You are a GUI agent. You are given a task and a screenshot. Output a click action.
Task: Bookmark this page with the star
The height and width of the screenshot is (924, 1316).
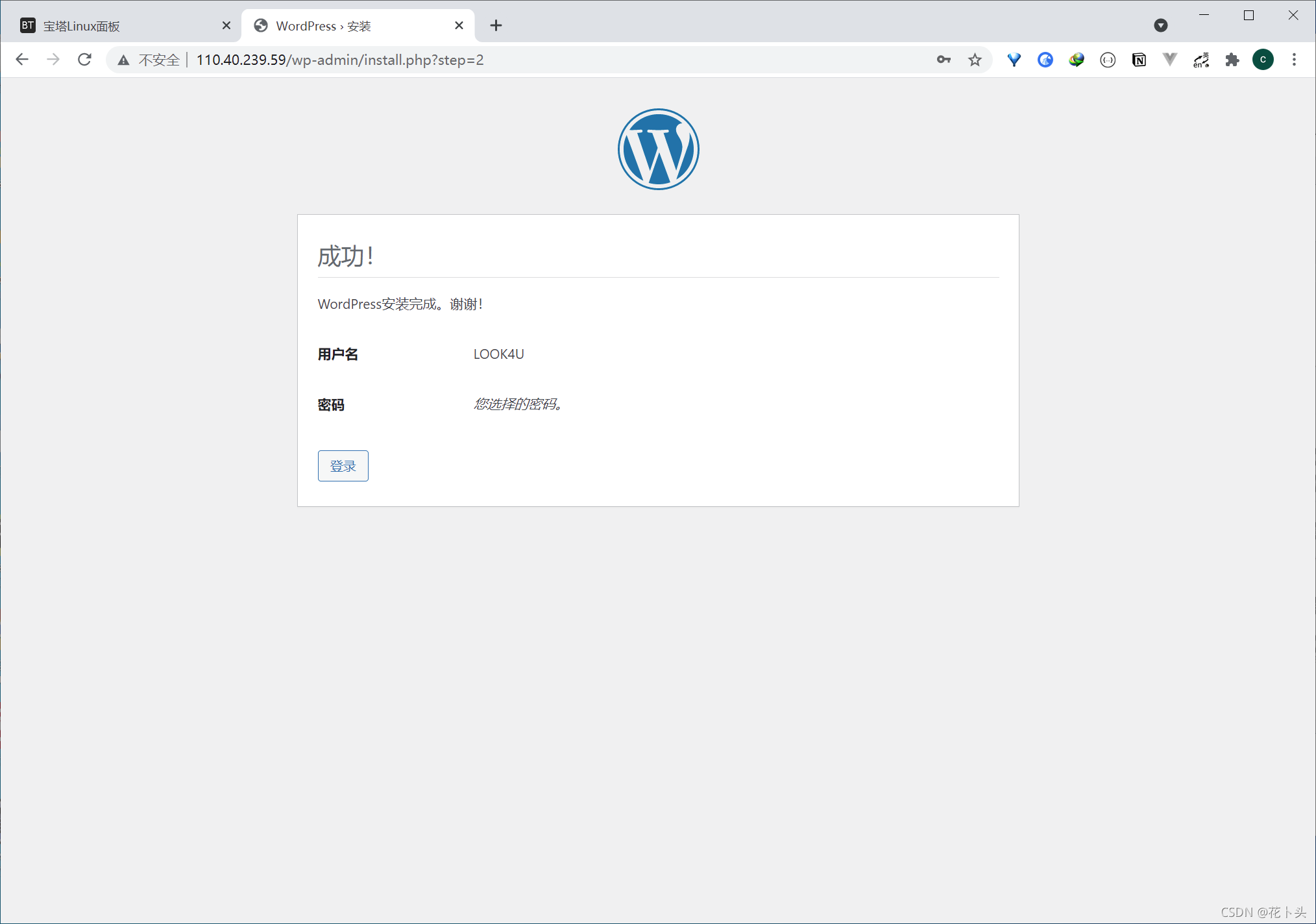click(975, 60)
